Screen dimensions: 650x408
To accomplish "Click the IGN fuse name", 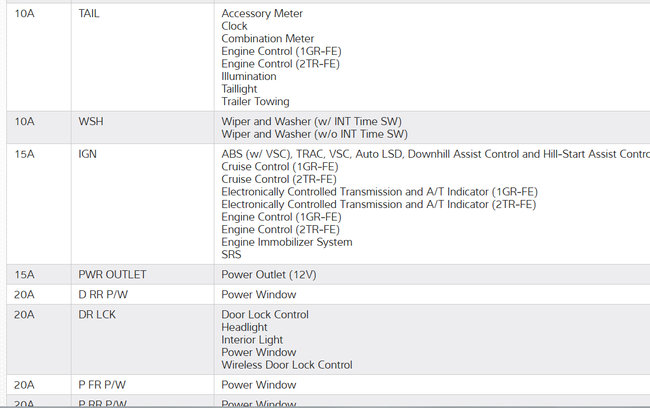I will (x=88, y=153).
